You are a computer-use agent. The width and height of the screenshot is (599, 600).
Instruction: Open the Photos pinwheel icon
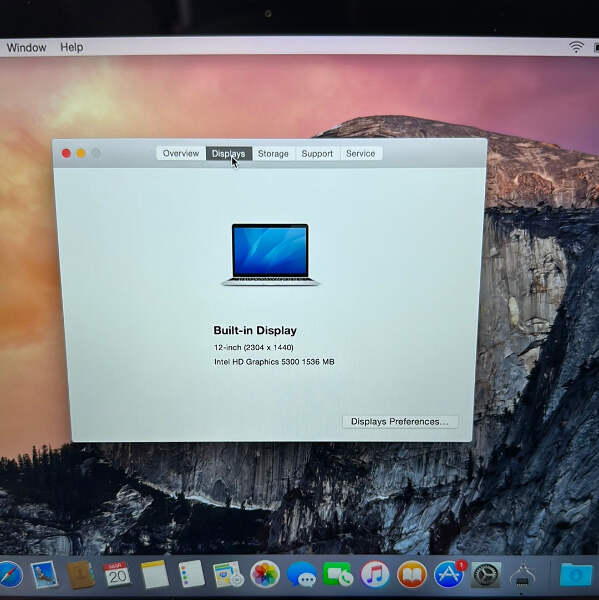(264, 574)
